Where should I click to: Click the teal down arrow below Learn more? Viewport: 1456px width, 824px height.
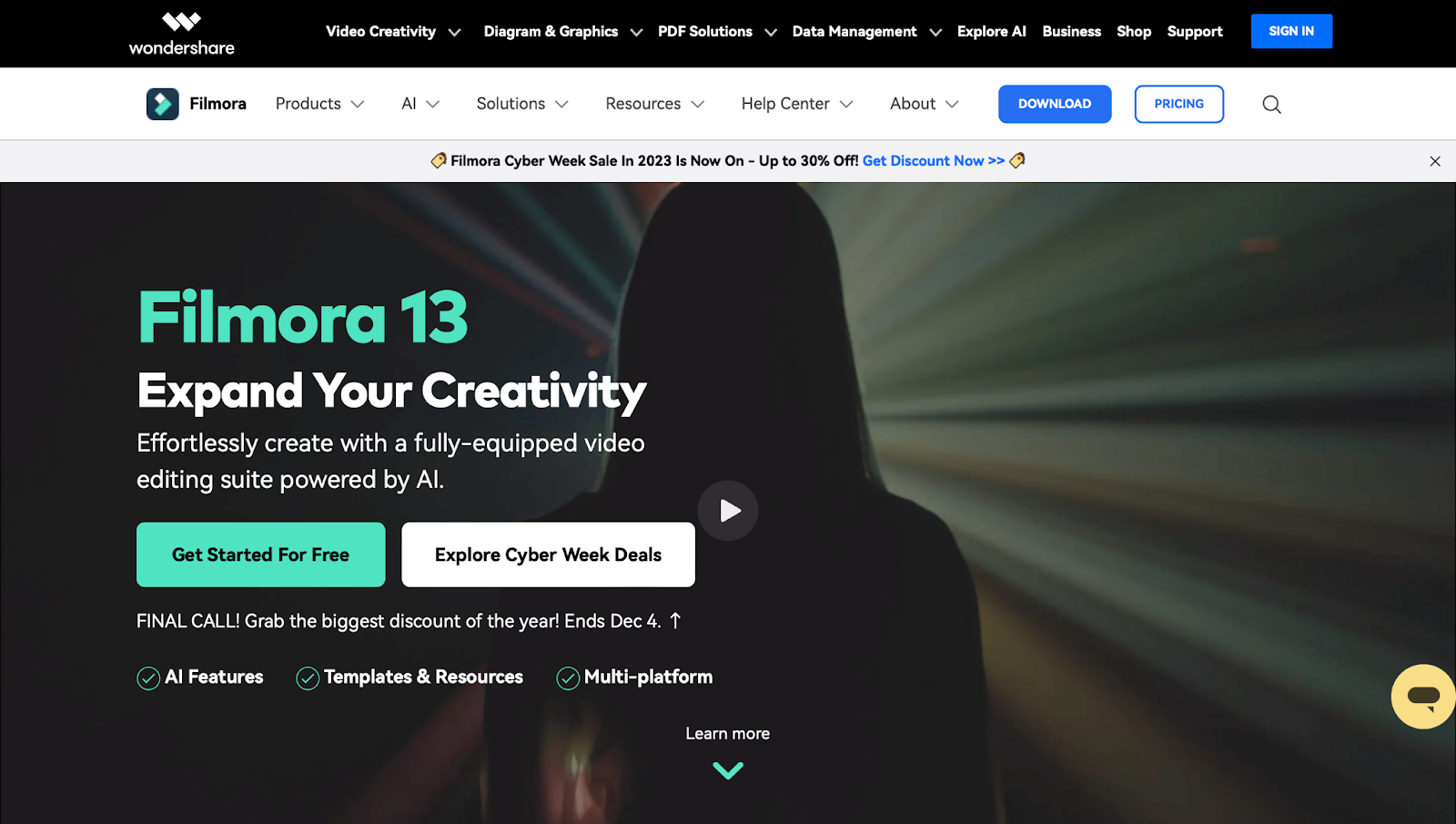point(728,771)
